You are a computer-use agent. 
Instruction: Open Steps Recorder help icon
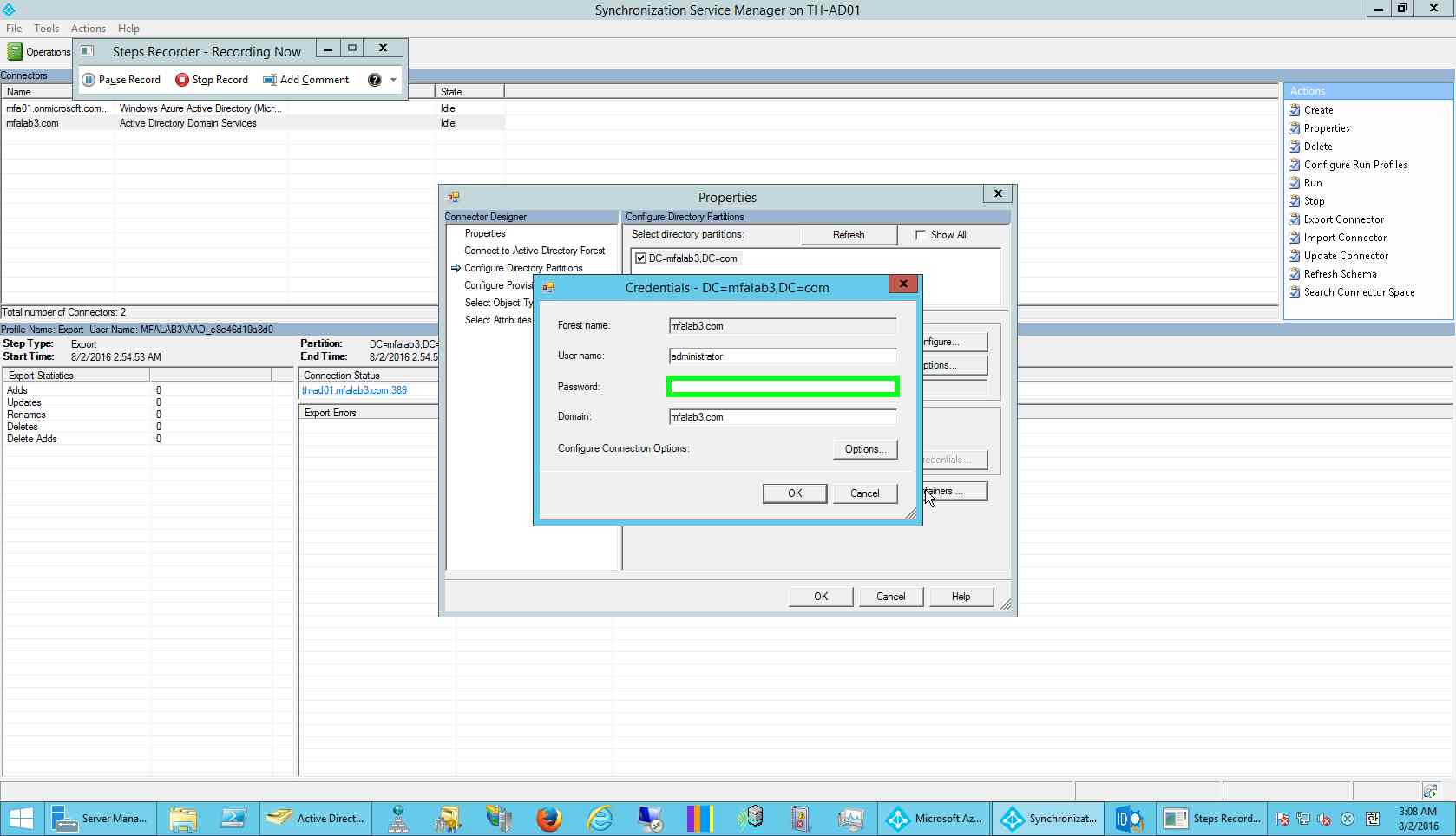tap(374, 80)
